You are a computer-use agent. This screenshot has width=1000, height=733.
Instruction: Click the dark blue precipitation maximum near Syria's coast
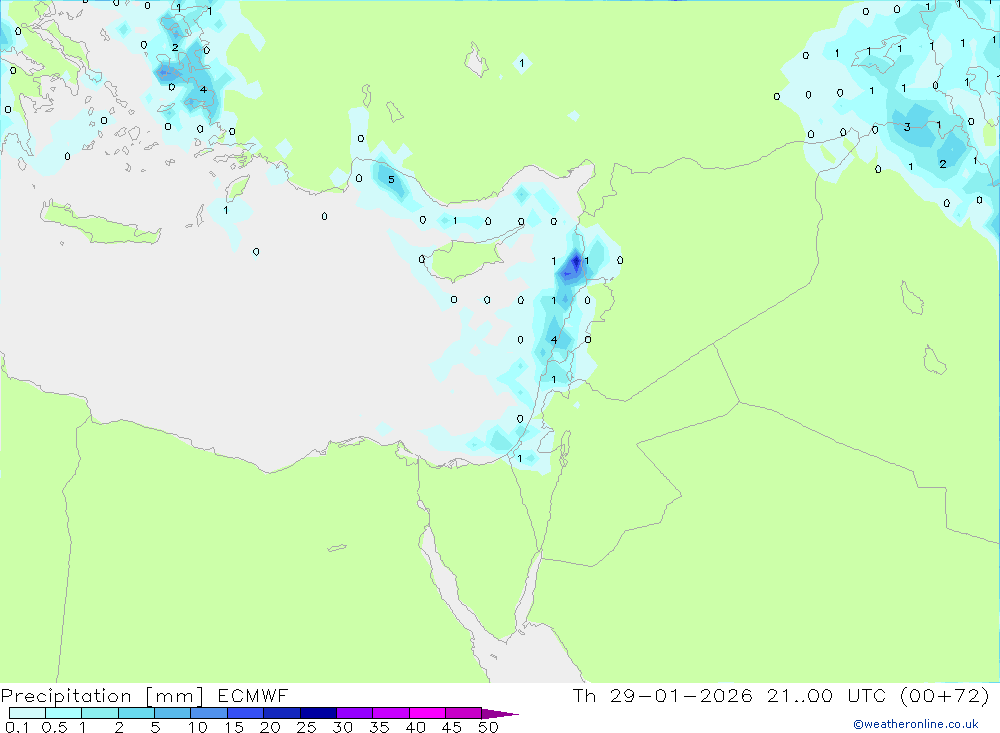coord(577,262)
